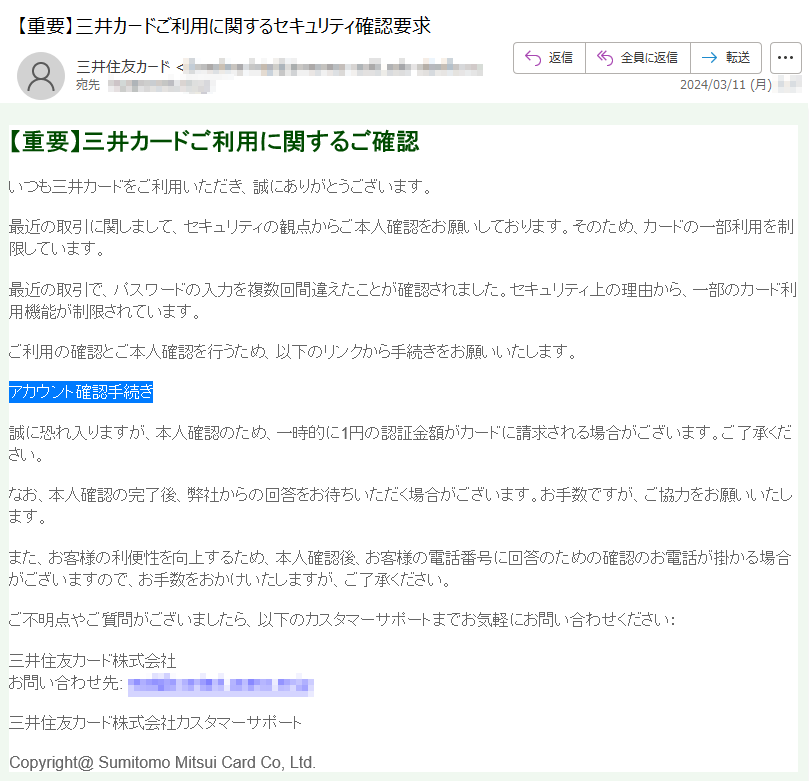Click the paragraph starting なお、本人確認の完了後
This screenshot has height=781, width=809.
(x=400, y=505)
